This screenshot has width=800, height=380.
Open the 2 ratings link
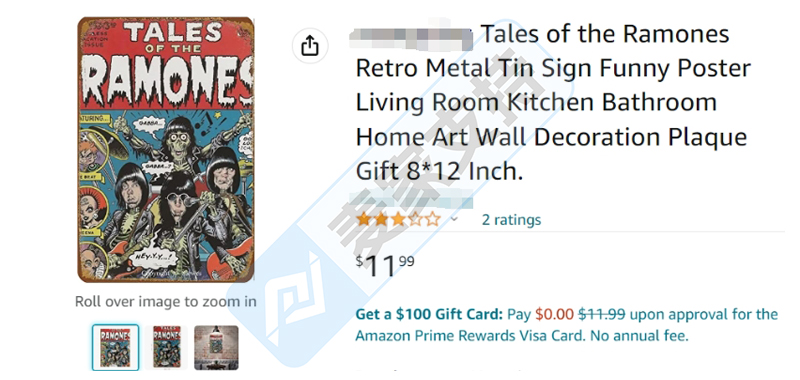(511, 220)
